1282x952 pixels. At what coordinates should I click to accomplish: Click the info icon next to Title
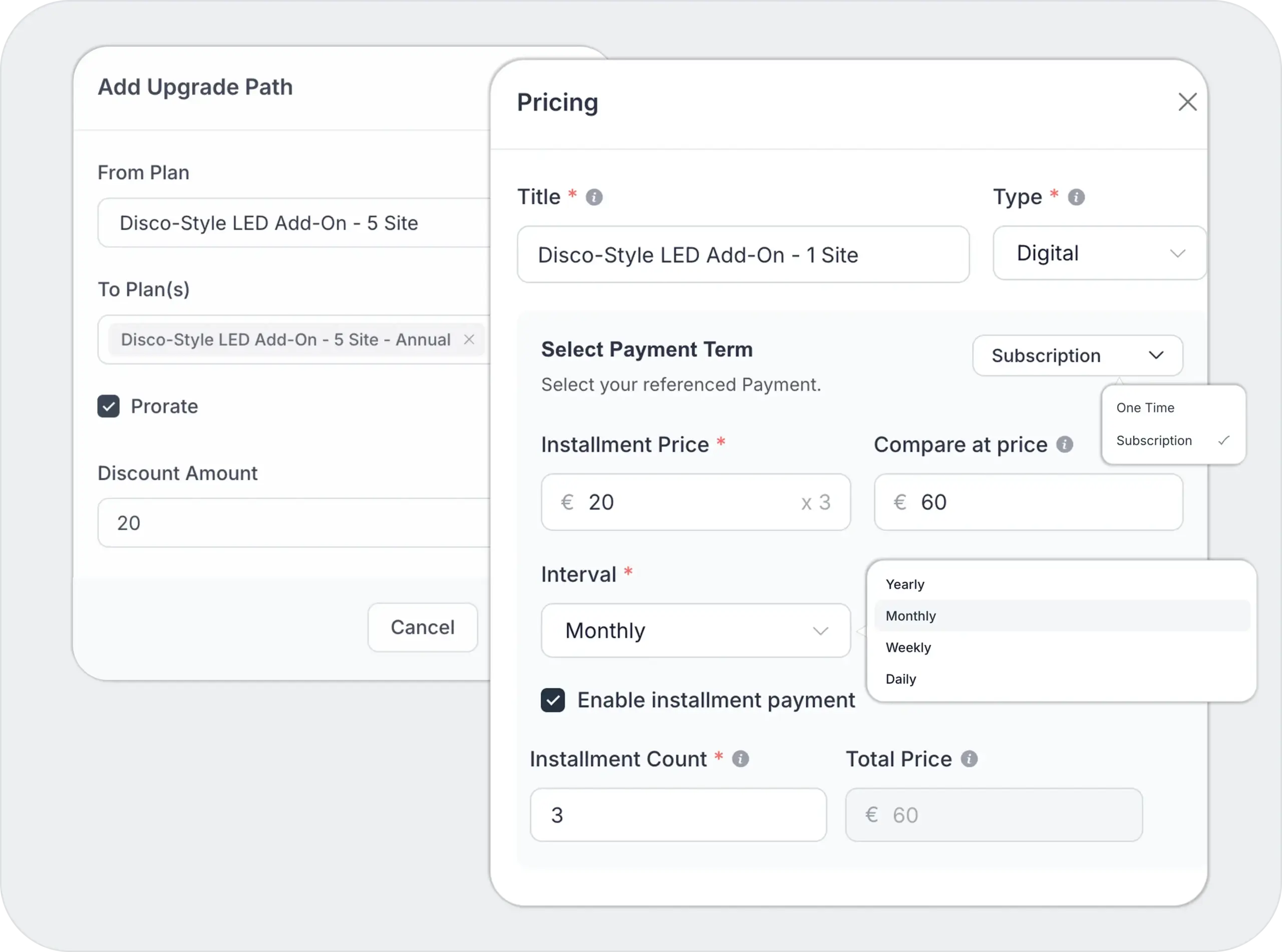pyautogui.click(x=594, y=197)
